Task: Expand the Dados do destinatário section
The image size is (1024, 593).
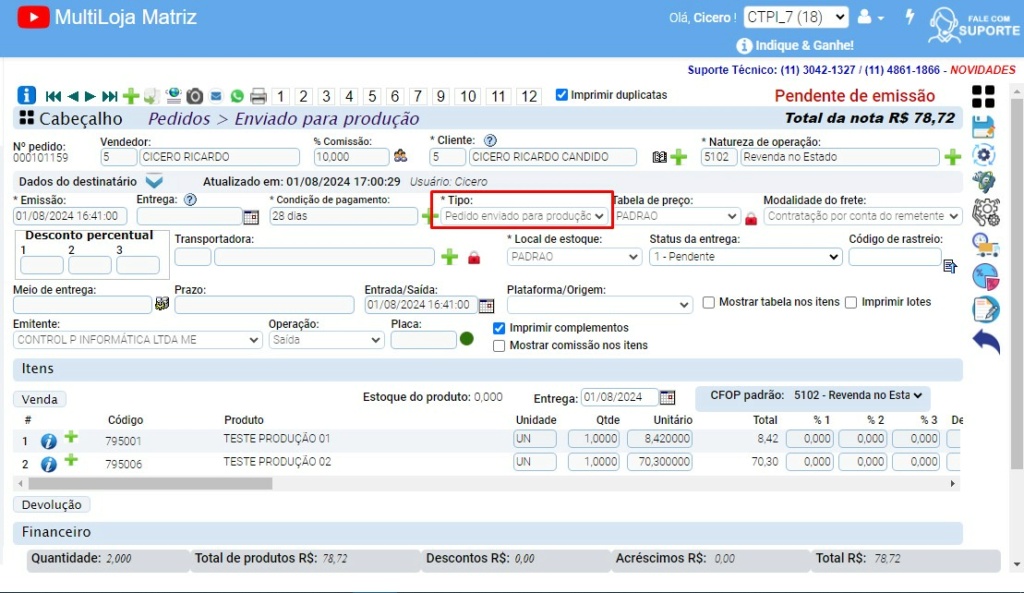Action: pyautogui.click(x=155, y=181)
